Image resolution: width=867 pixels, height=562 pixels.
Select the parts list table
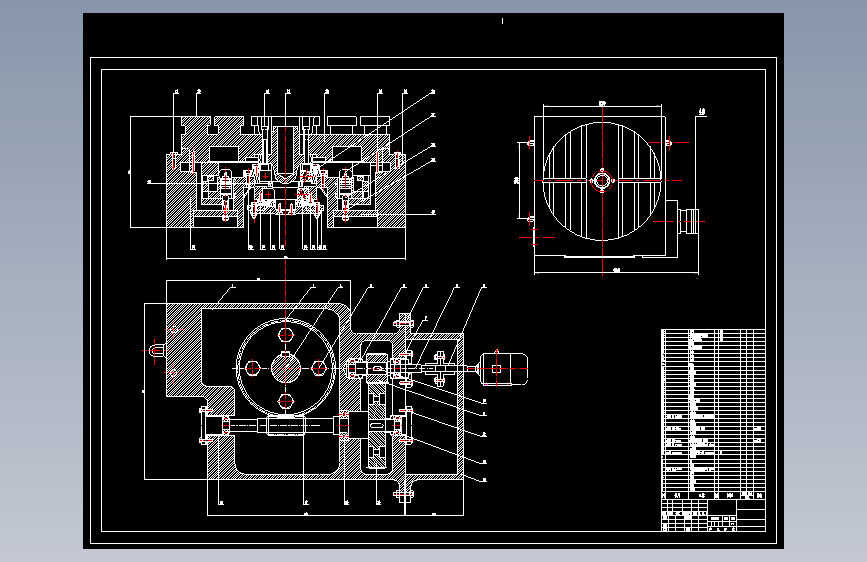click(713, 414)
